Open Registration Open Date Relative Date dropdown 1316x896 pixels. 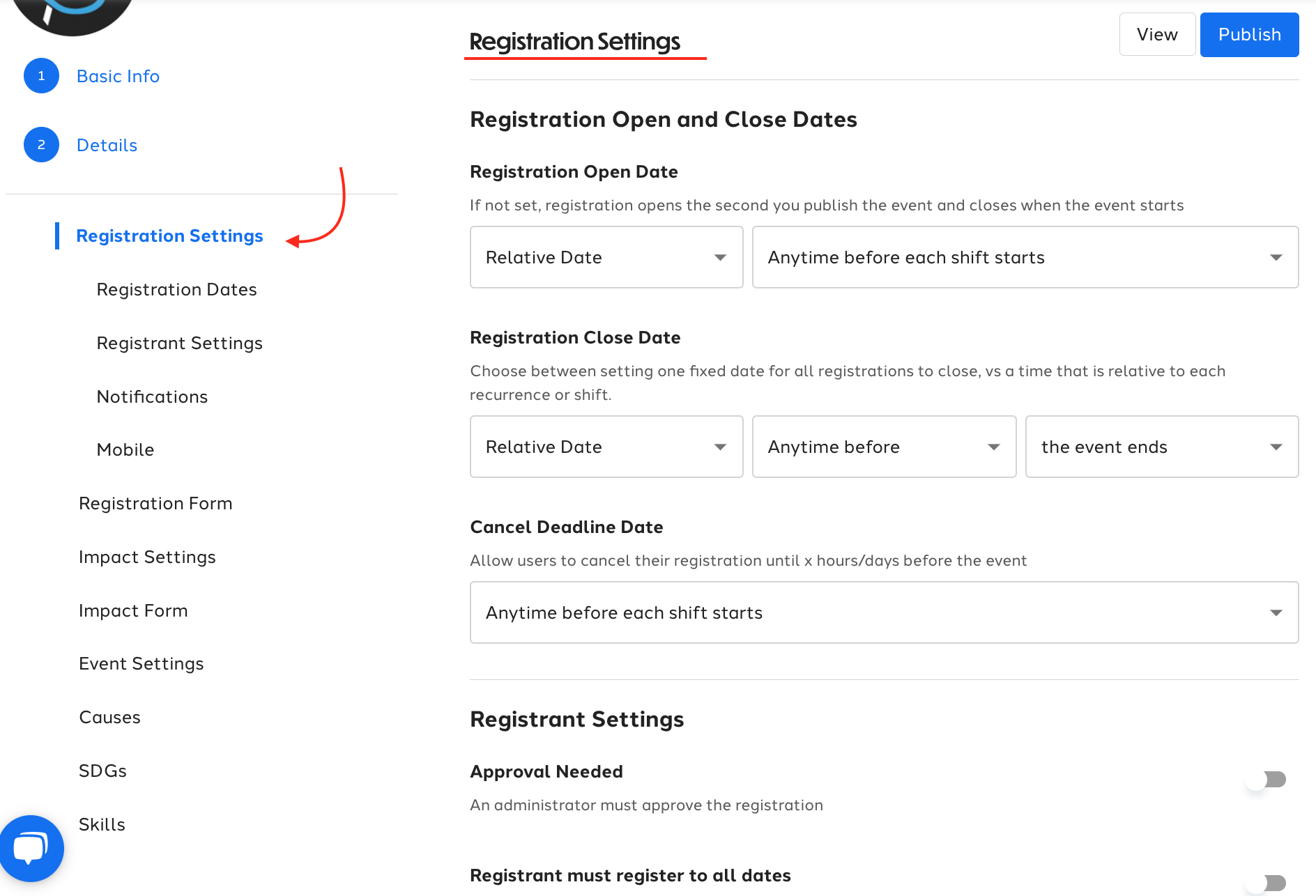tap(606, 257)
